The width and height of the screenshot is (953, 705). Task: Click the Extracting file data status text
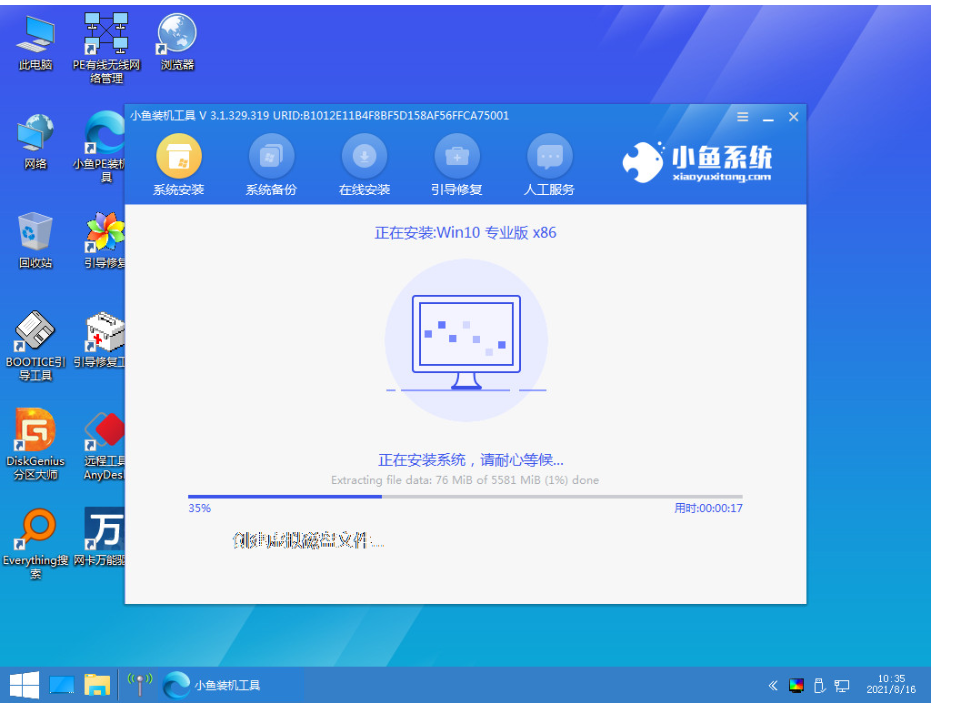point(465,480)
